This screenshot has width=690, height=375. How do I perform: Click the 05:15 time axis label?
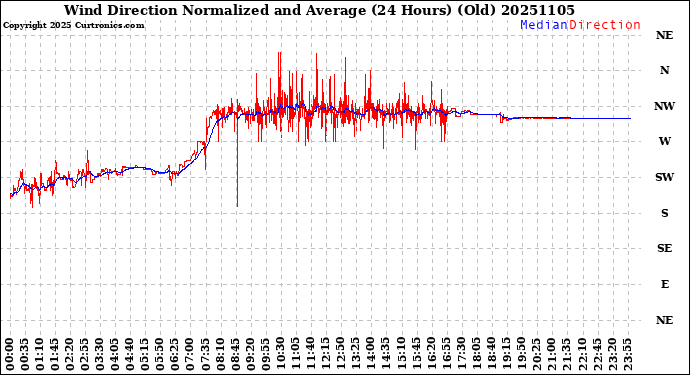(x=145, y=355)
